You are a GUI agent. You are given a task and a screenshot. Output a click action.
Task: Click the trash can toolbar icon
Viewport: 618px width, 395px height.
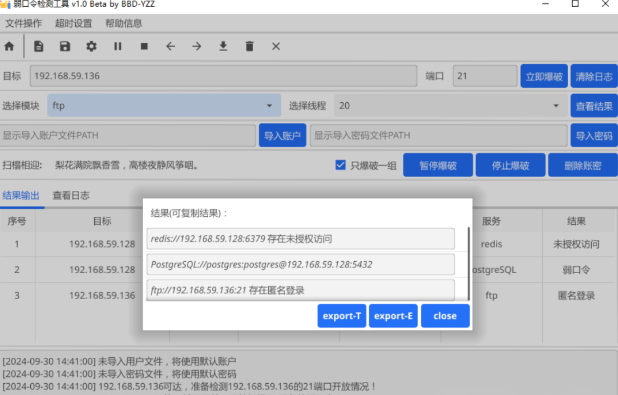pyautogui.click(x=249, y=47)
